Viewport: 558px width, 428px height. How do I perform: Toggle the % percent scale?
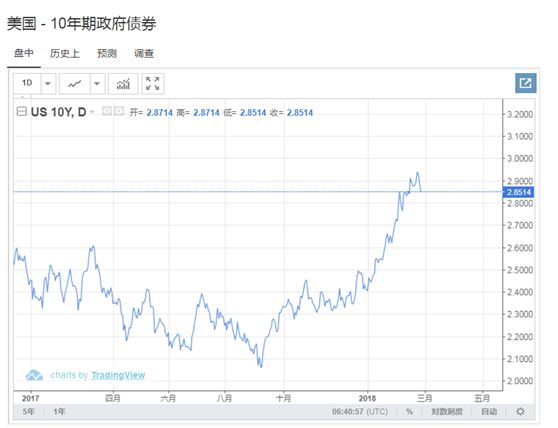[x=409, y=412]
